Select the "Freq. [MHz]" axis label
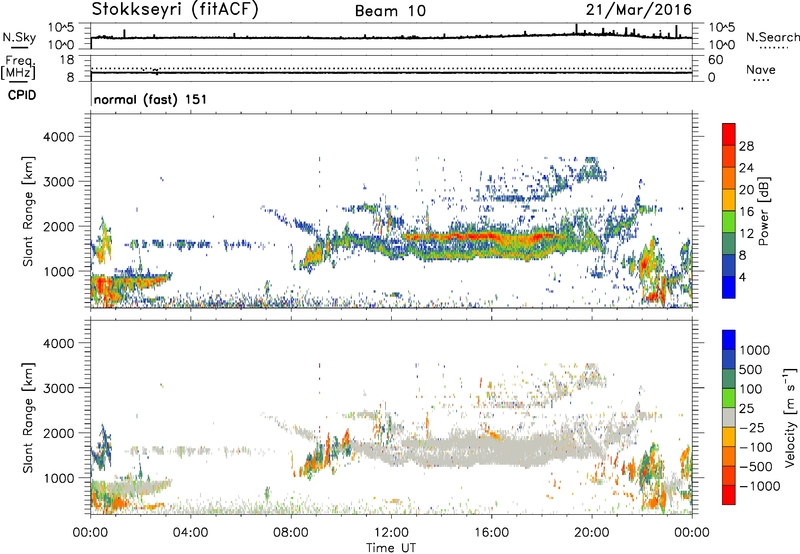Viewport: 800px width, 554px height. point(18,67)
